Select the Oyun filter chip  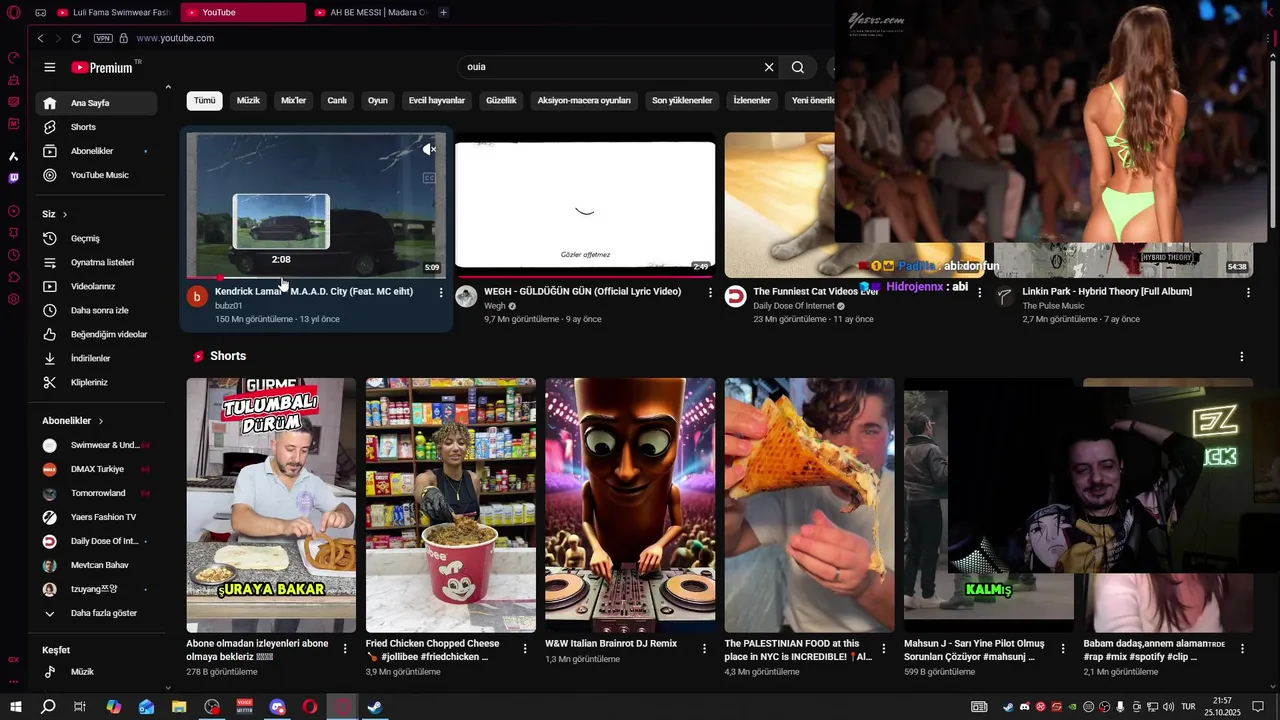click(x=377, y=100)
